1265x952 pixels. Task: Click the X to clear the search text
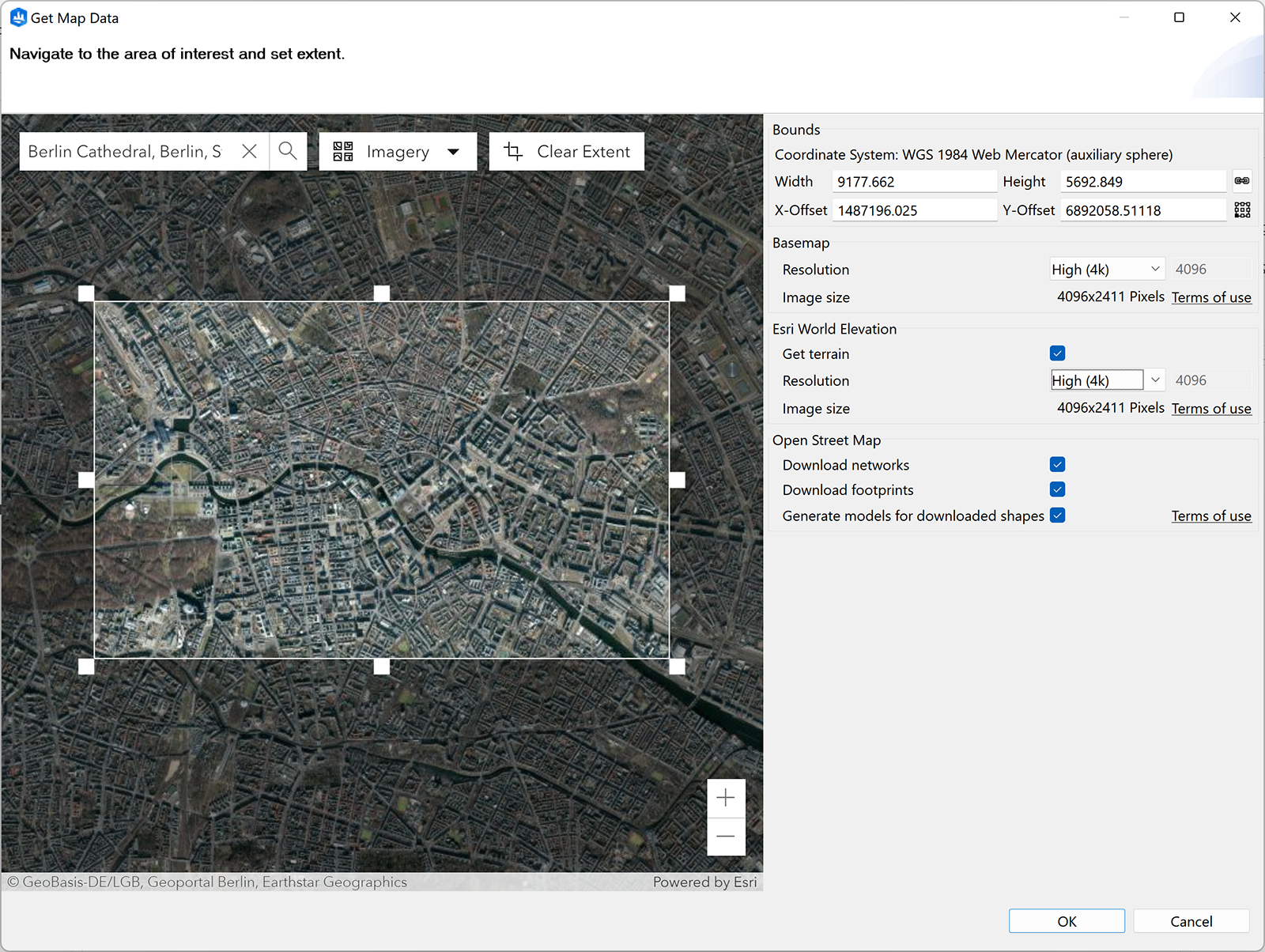[249, 151]
